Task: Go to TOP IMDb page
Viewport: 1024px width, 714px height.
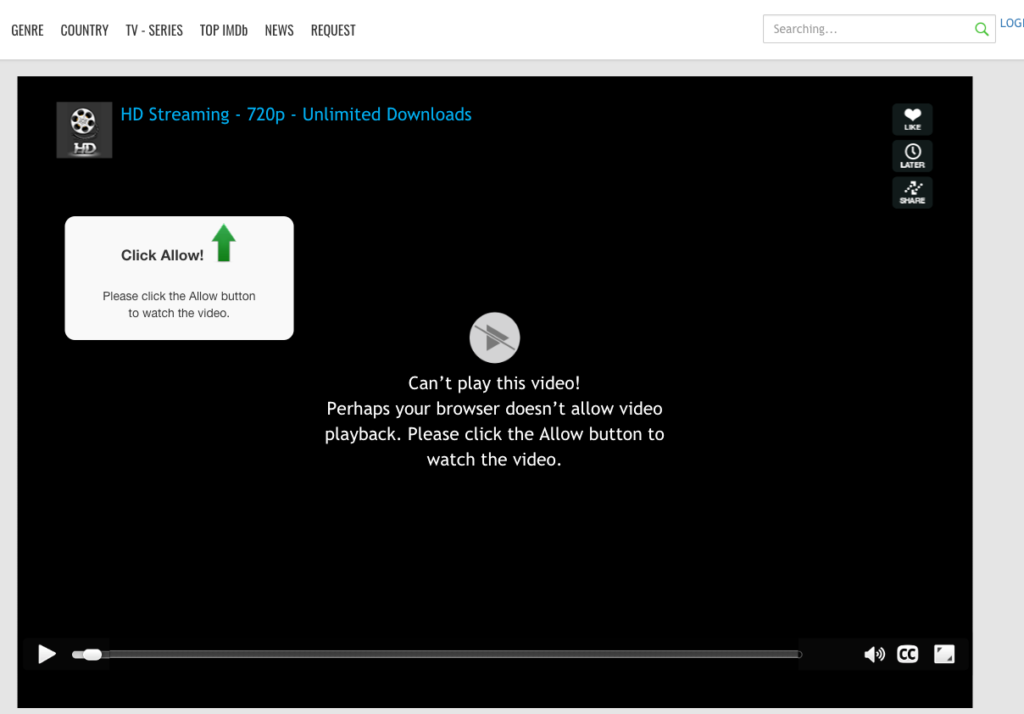Action: tap(223, 30)
